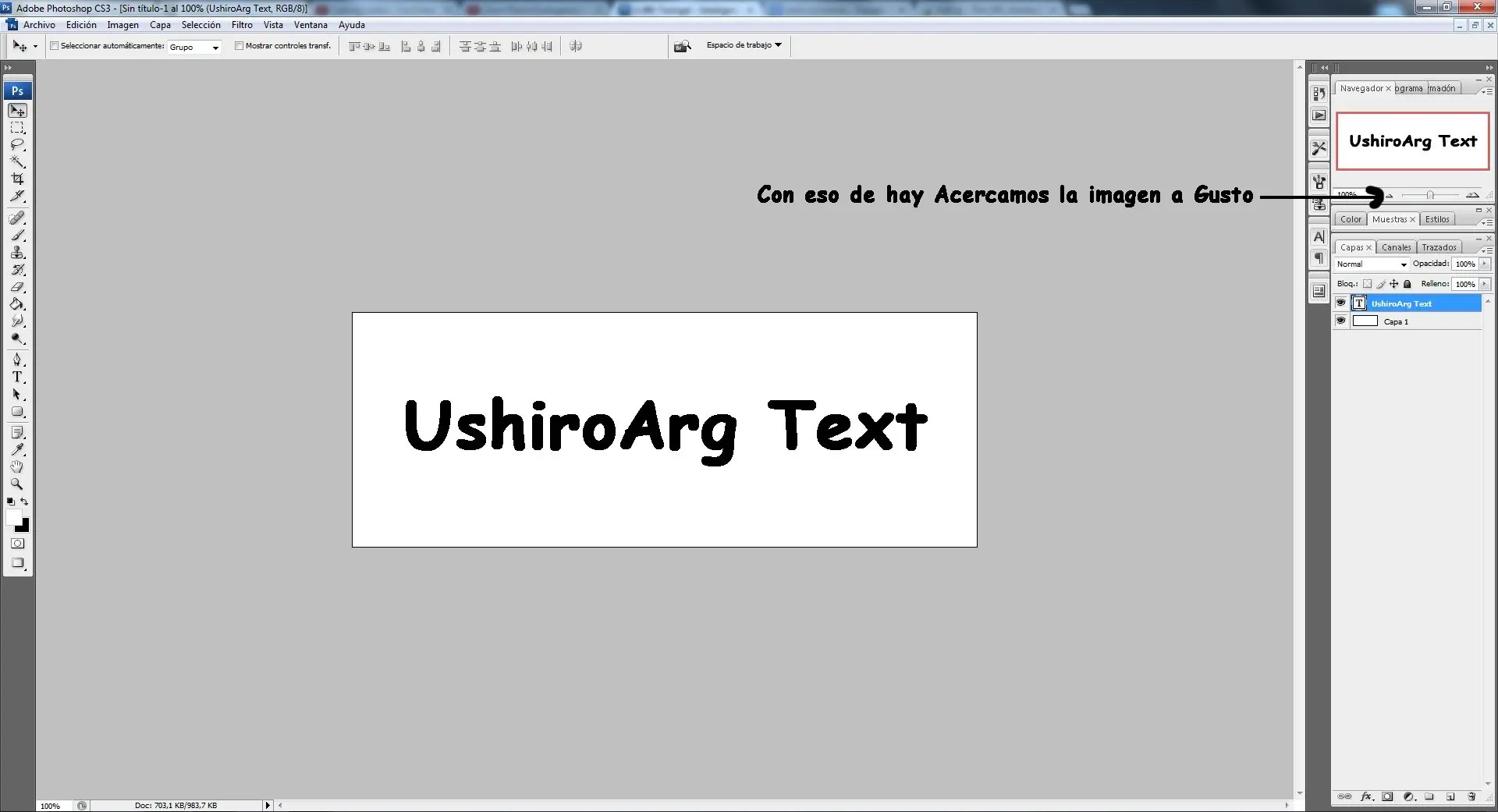Open the History panel icon

[x=1319, y=94]
